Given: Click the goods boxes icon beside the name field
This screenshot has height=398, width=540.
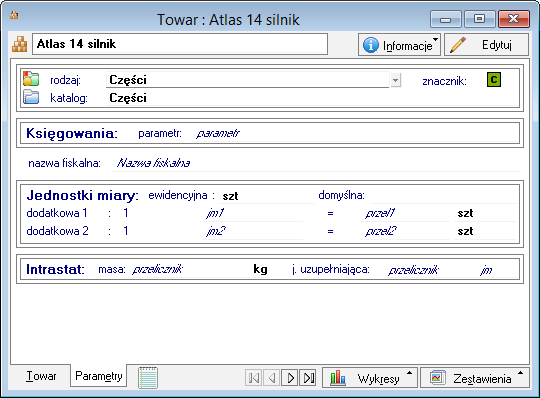Looking at the screenshot, I should [19, 44].
